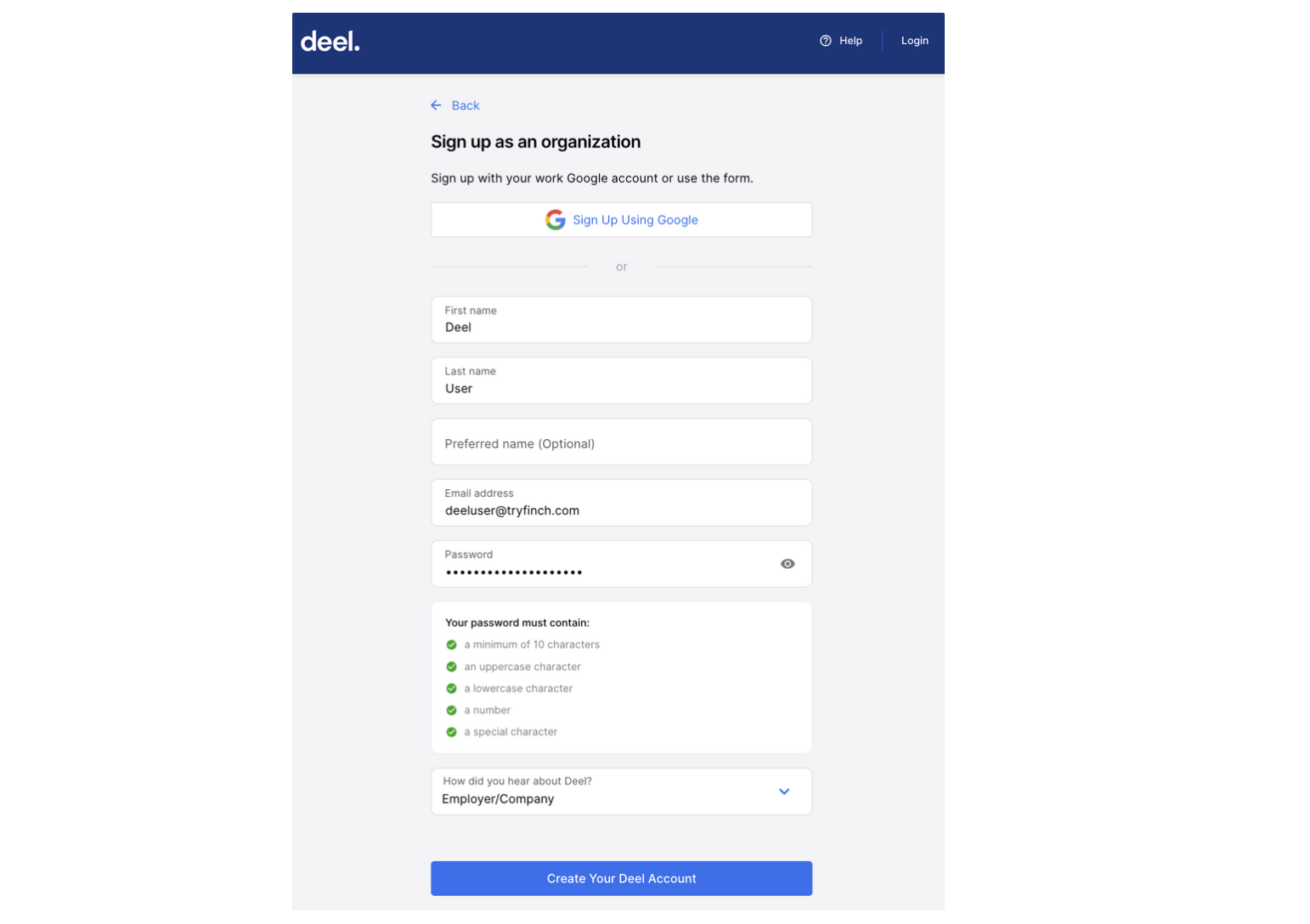Click the green checkmark beside 'a minimum of 10 characters'

(451, 645)
